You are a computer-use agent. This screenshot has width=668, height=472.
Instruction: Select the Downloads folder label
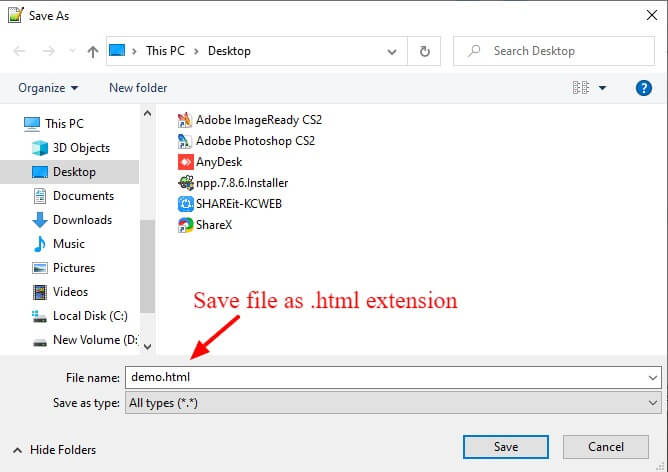83,220
